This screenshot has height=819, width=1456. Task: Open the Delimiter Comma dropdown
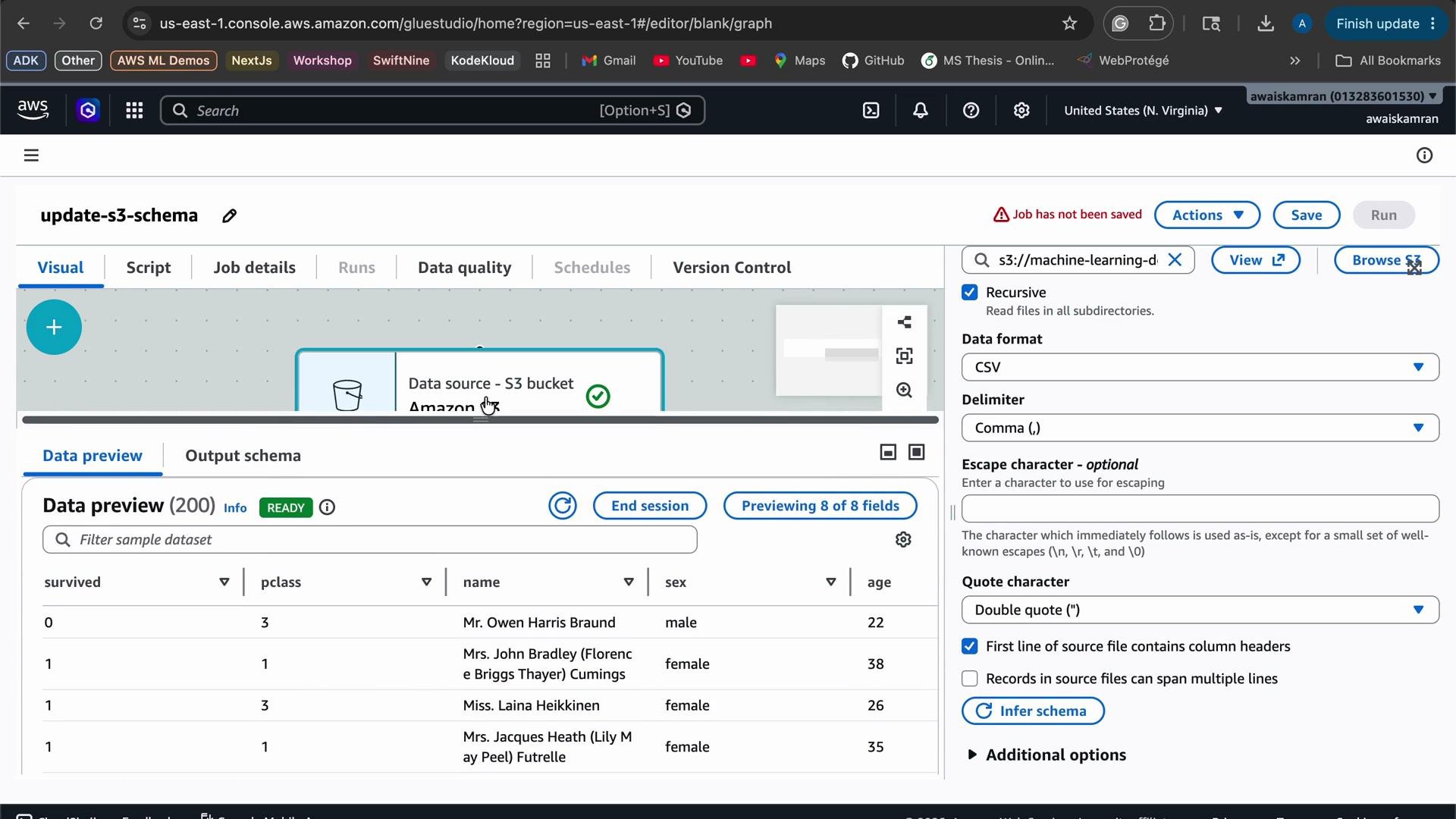point(1200,428)
